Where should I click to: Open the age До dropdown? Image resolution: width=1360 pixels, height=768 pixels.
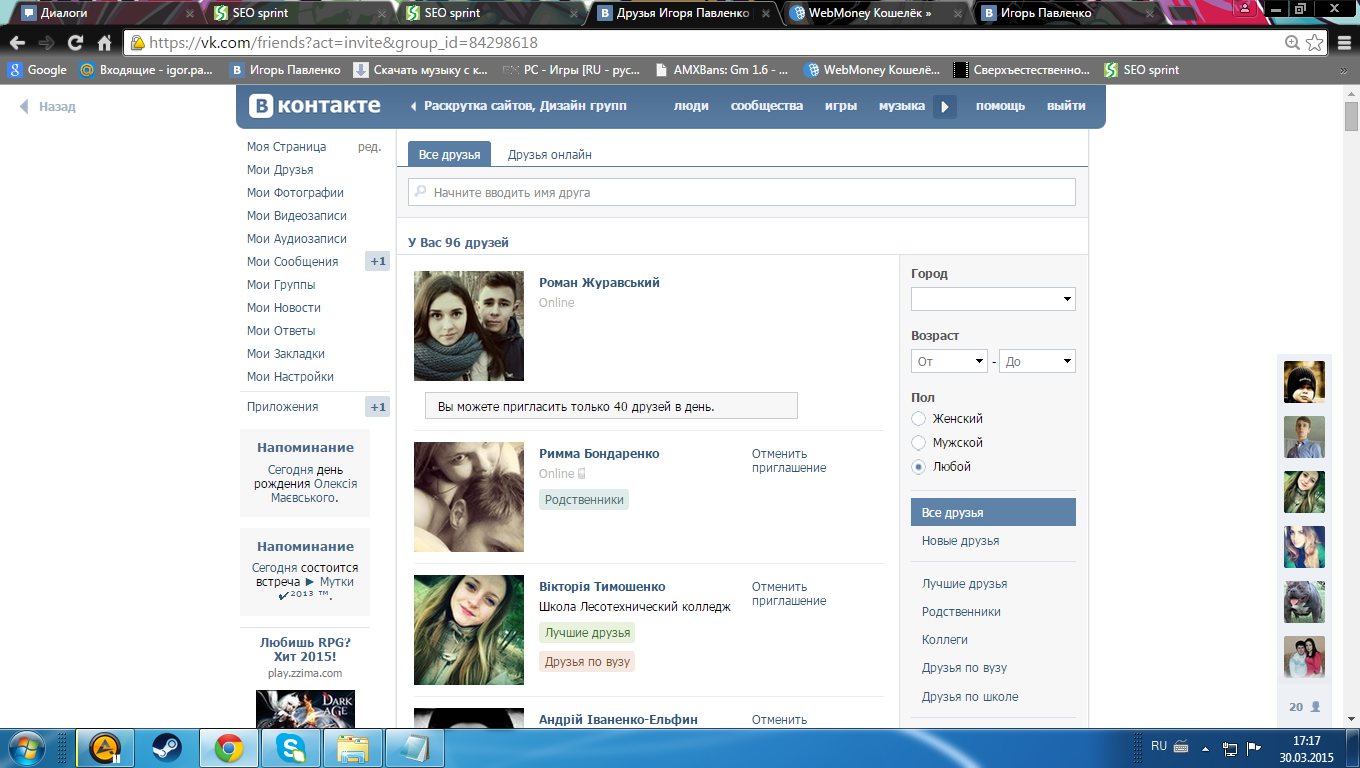[x=1038, y=362]
